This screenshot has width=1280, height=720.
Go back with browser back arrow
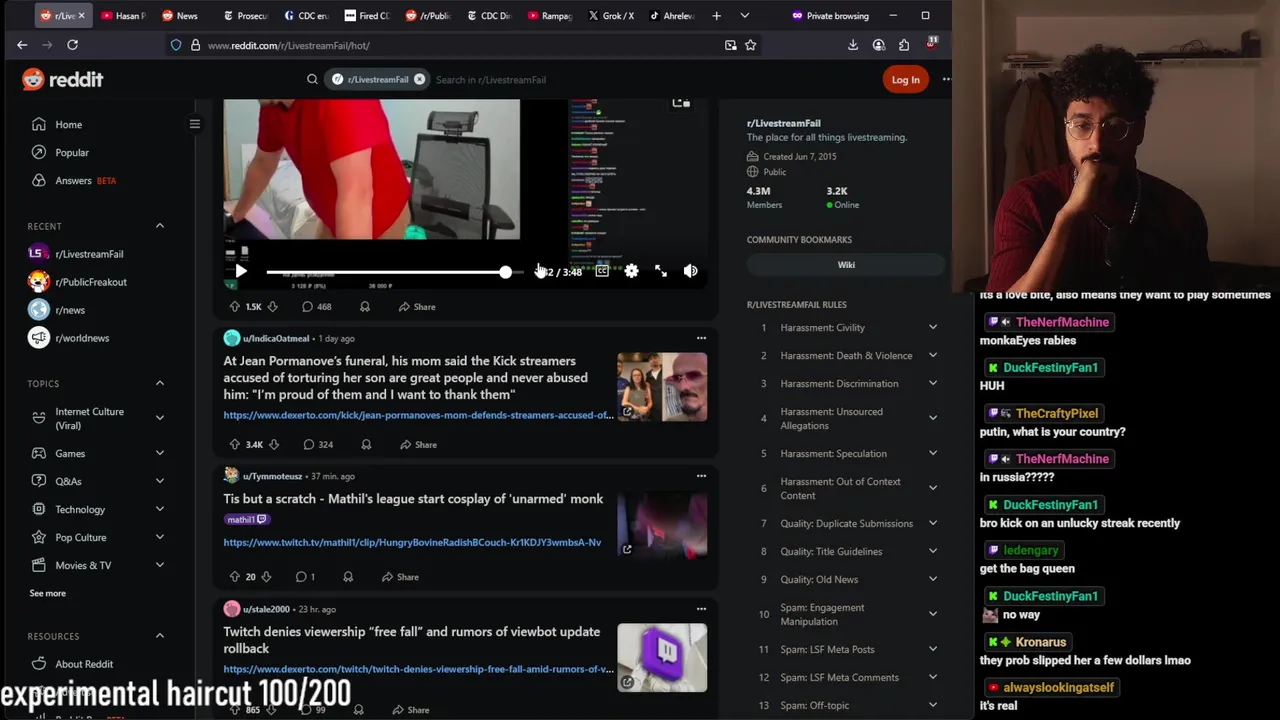pyautogui.click(x=22, y=45)
